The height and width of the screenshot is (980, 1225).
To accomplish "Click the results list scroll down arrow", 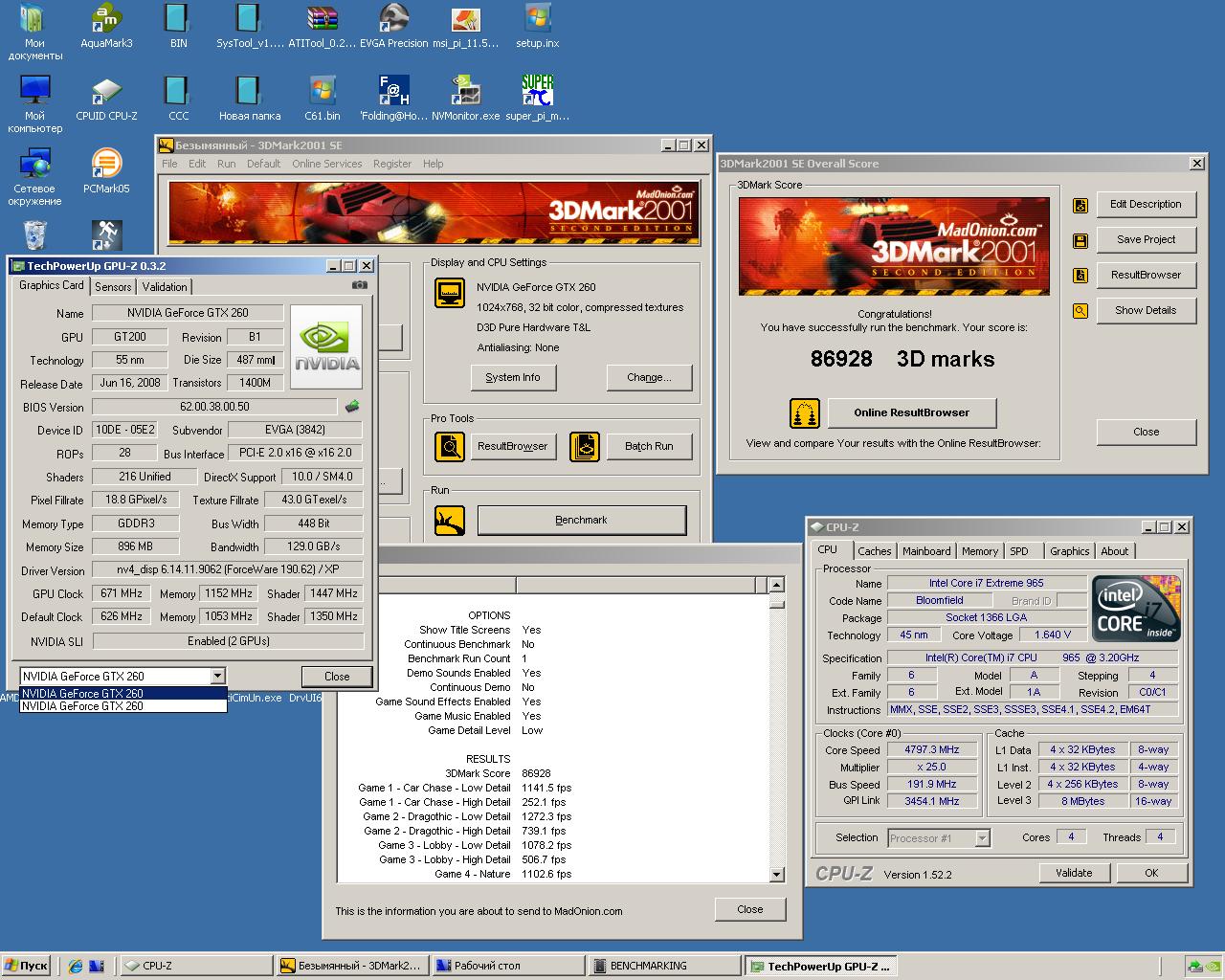I will tap(776, 875).
